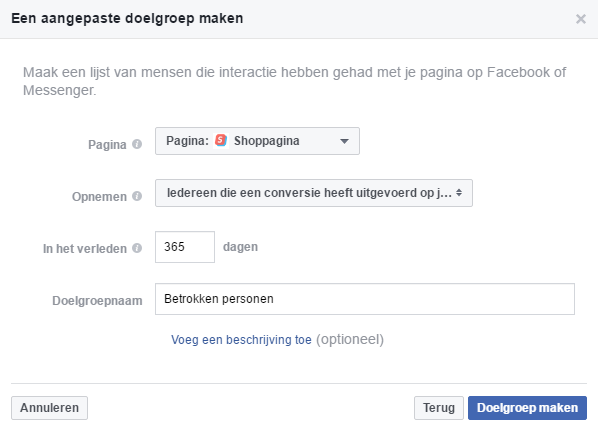Click the info icon beside Opnemen

[137, 196]
